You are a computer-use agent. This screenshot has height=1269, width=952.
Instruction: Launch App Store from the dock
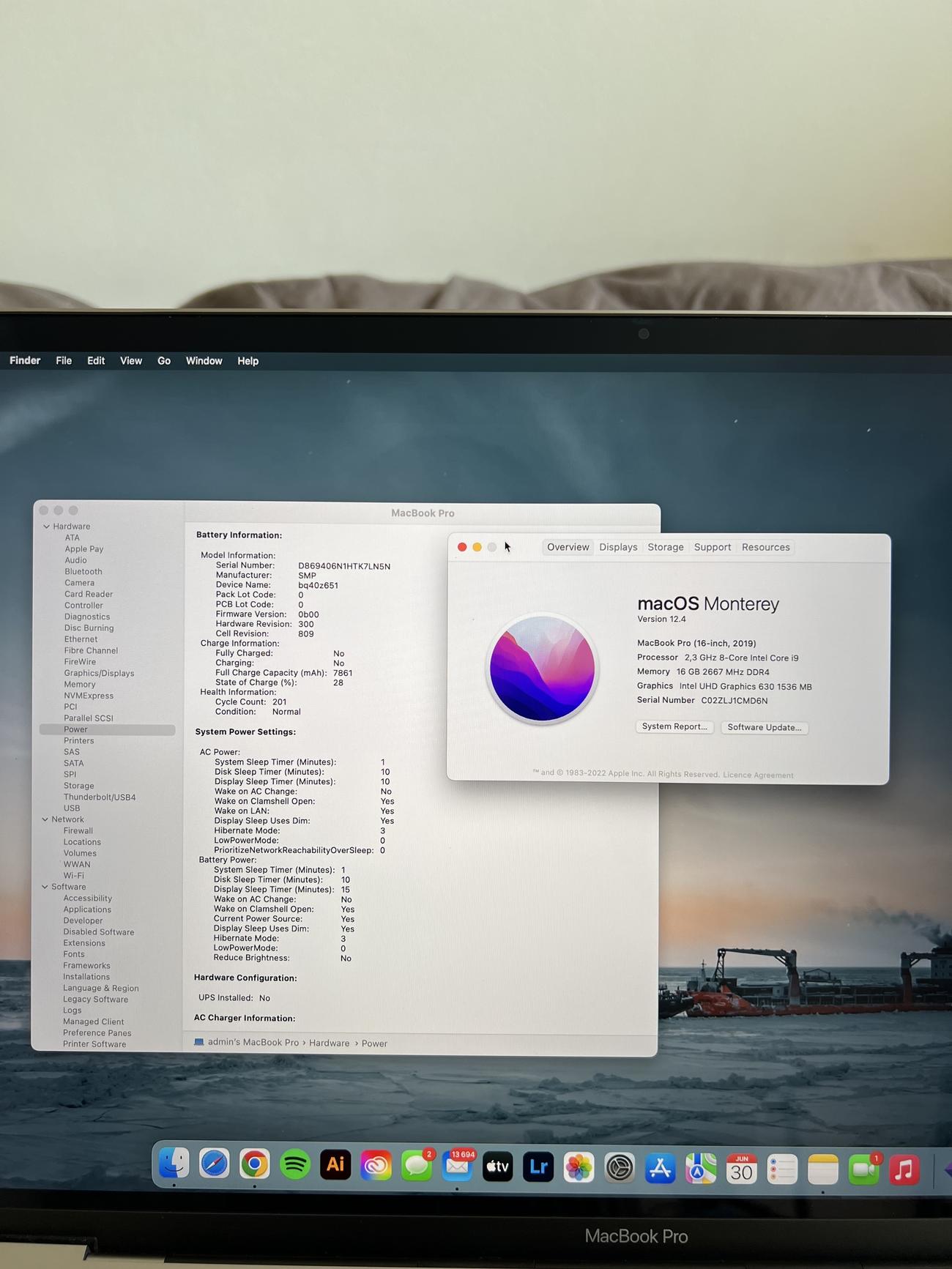point(660,1169)
